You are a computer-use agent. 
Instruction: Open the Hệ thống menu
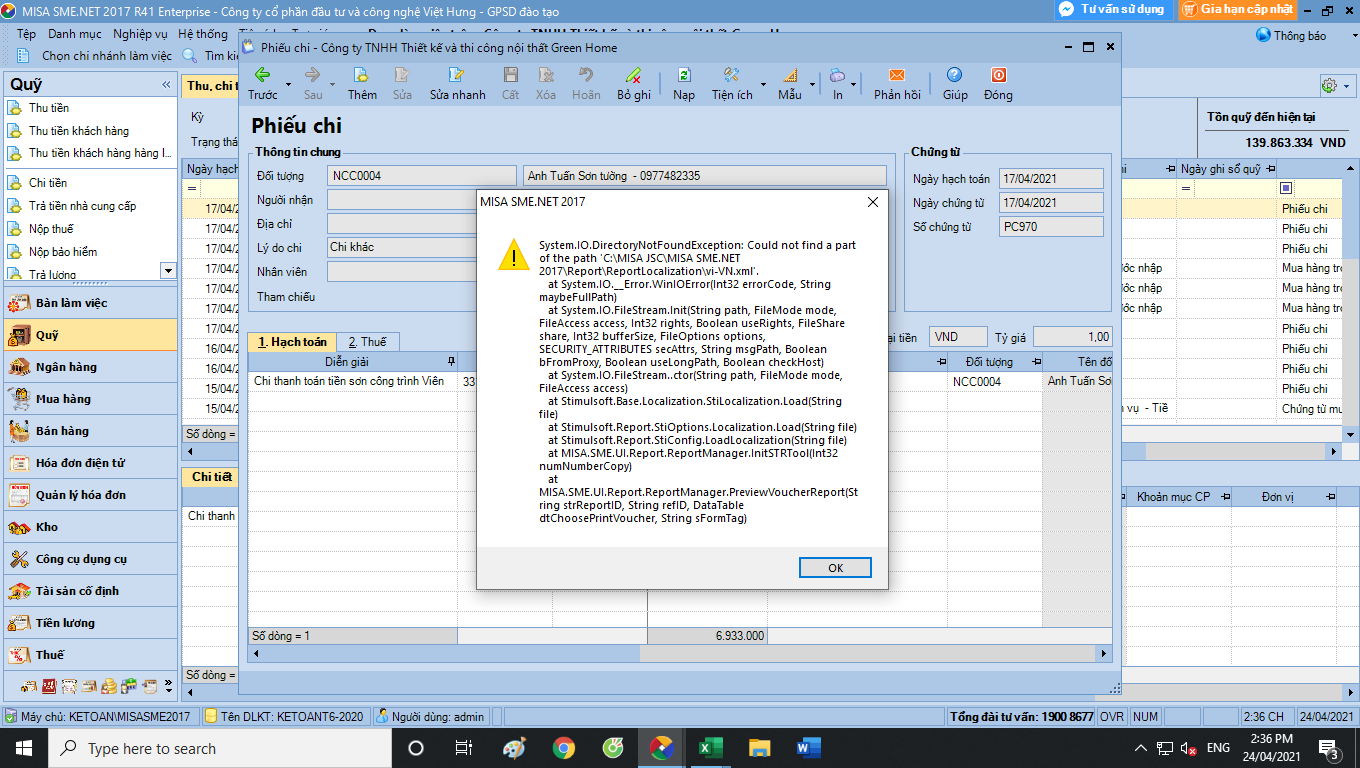pyautogui.click(x=203, y=34)
